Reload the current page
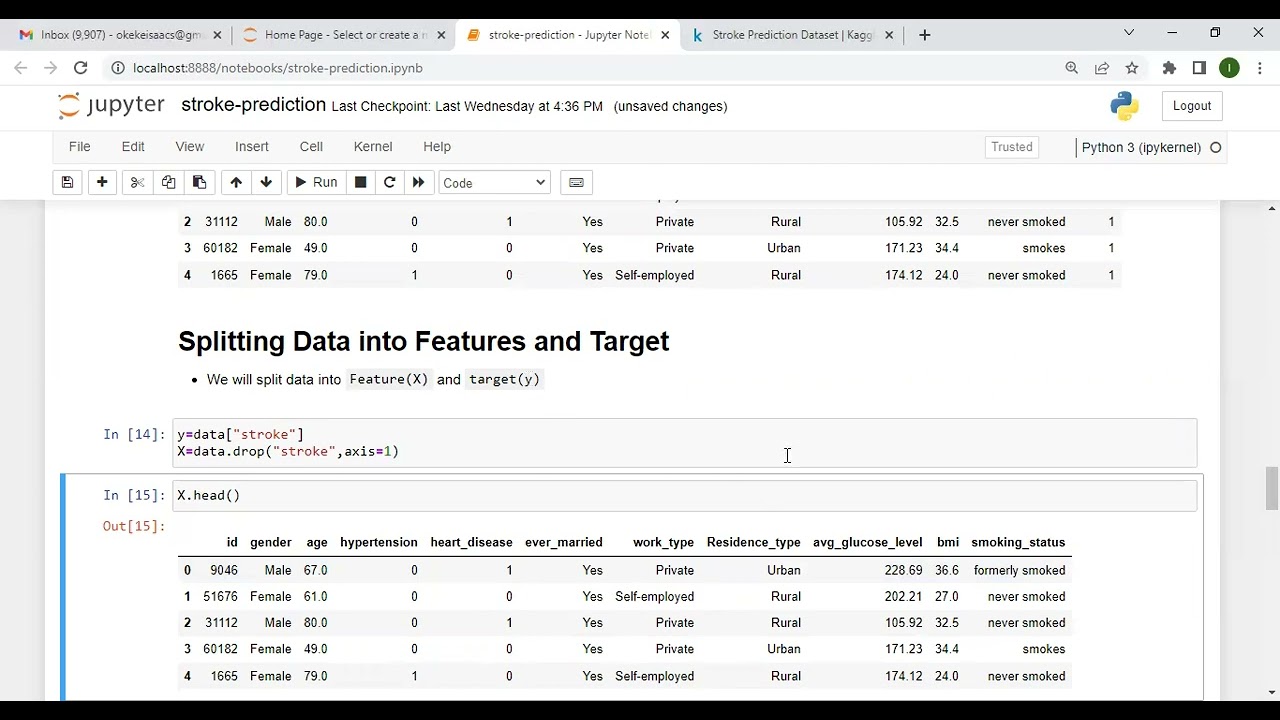Screen dimensions: 1280x720 coord(81,68)
